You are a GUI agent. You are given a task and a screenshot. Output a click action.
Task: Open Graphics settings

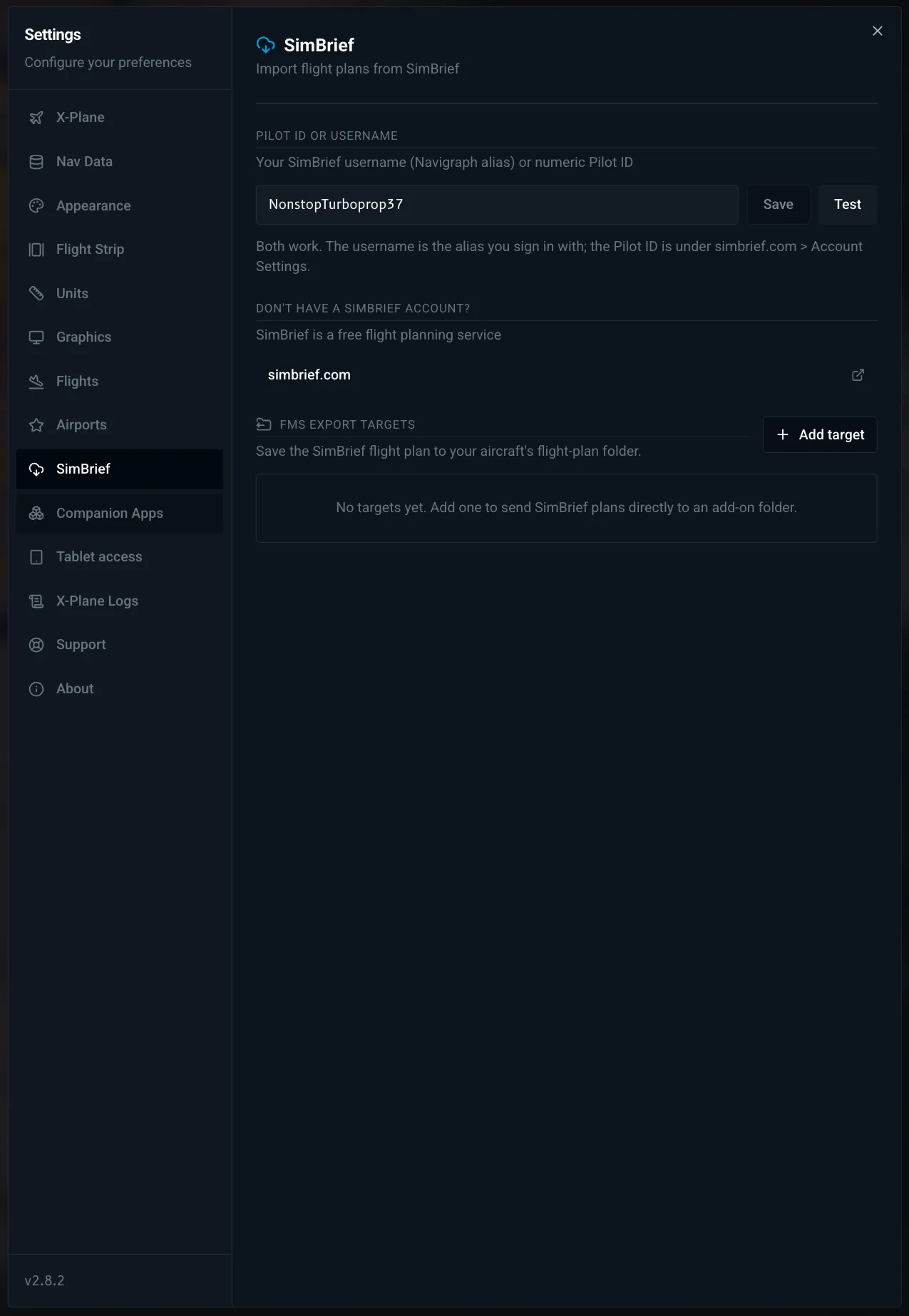120,337
